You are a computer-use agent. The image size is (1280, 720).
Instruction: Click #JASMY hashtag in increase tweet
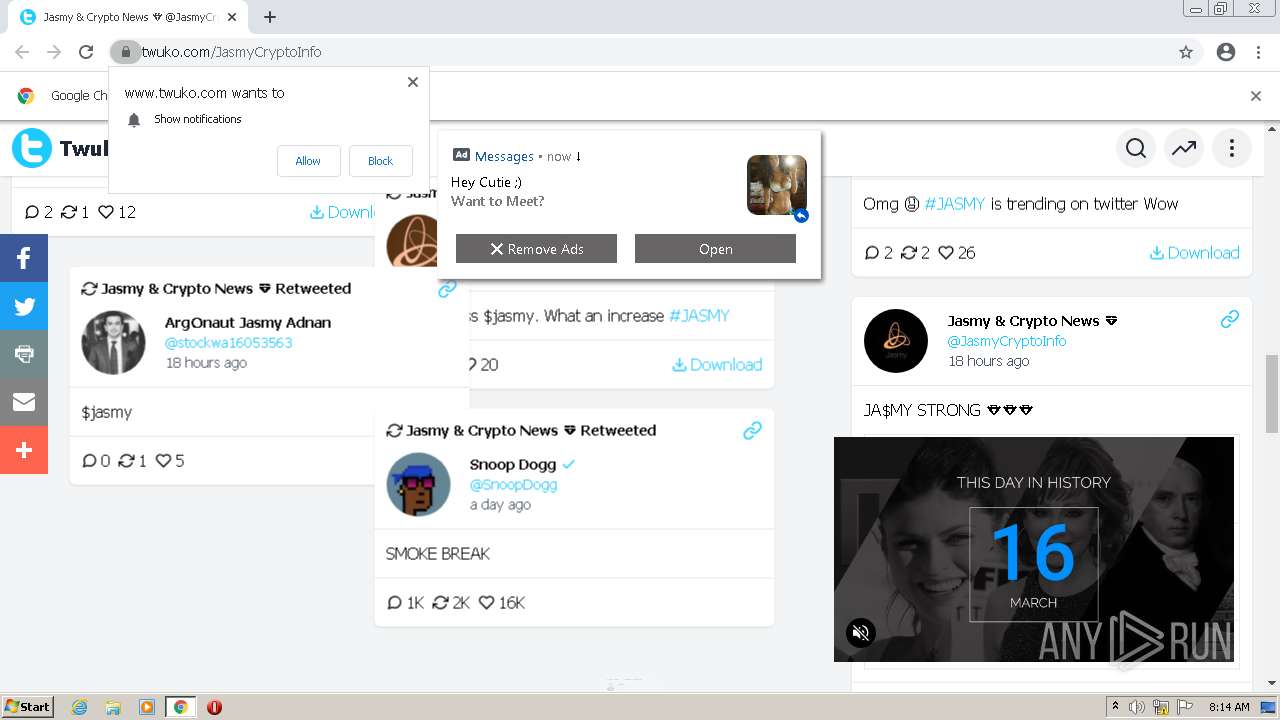[699, 315]
